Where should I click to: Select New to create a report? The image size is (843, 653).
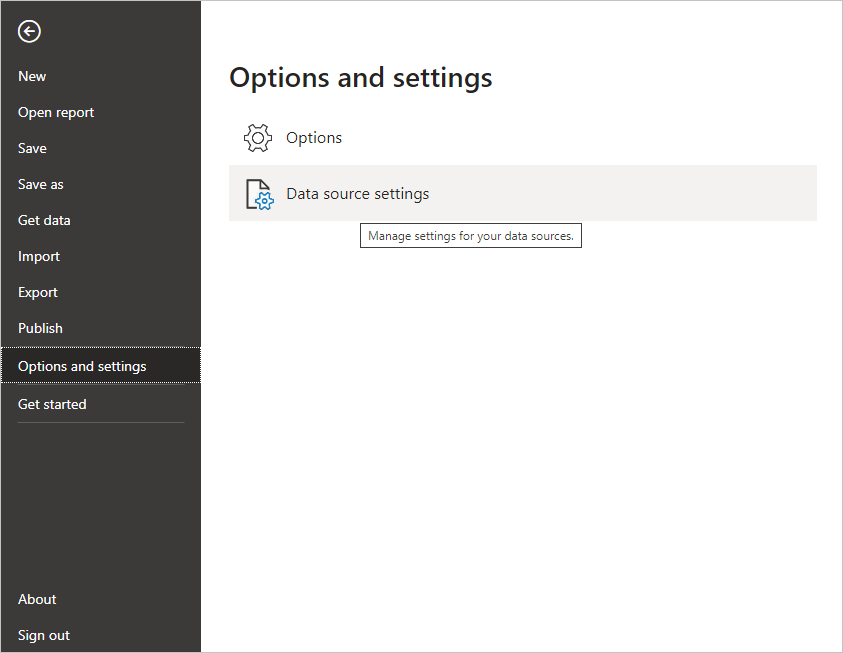click(31, 75)
